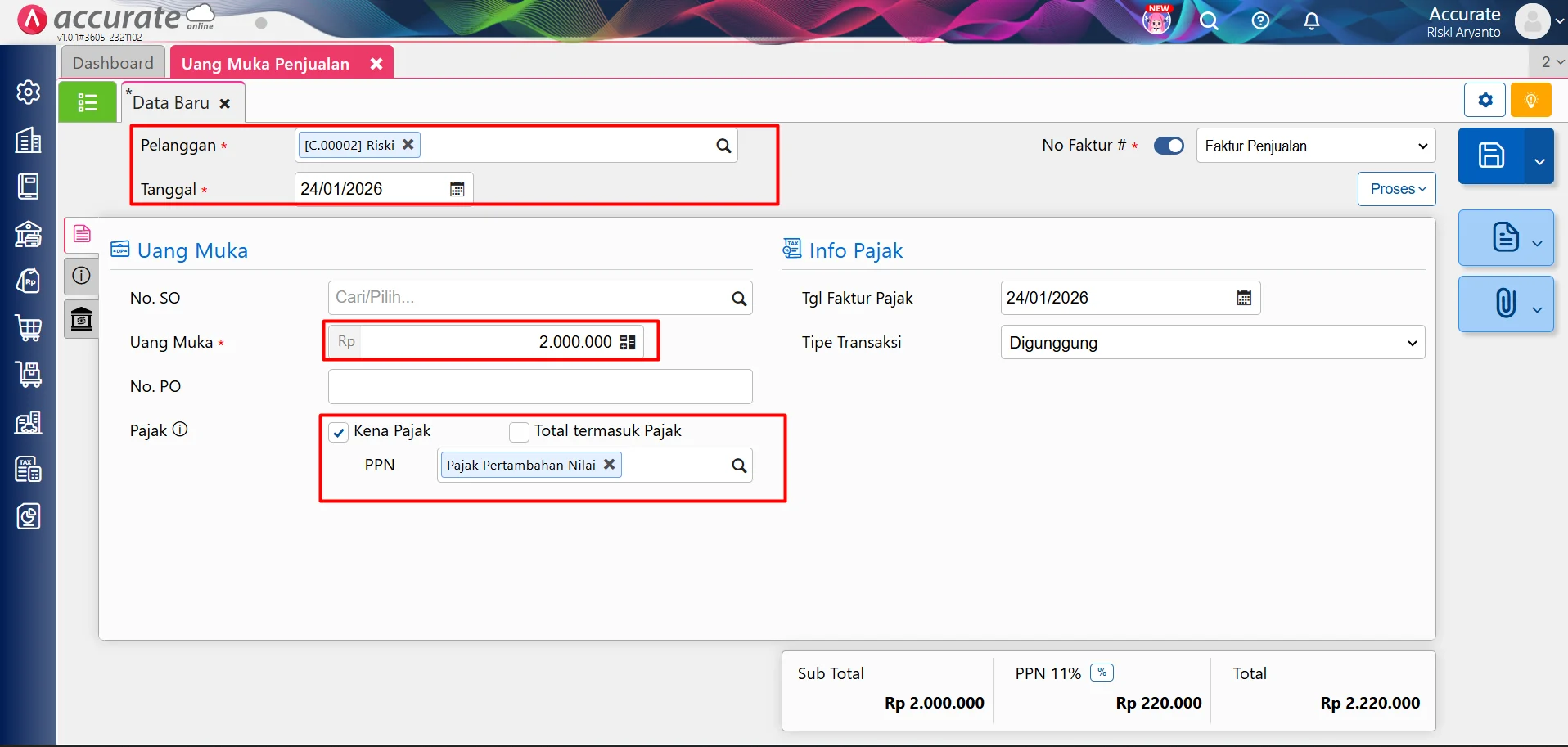Open the calendar picker for Tgl Faktur Pajak

click(1244, 298)
